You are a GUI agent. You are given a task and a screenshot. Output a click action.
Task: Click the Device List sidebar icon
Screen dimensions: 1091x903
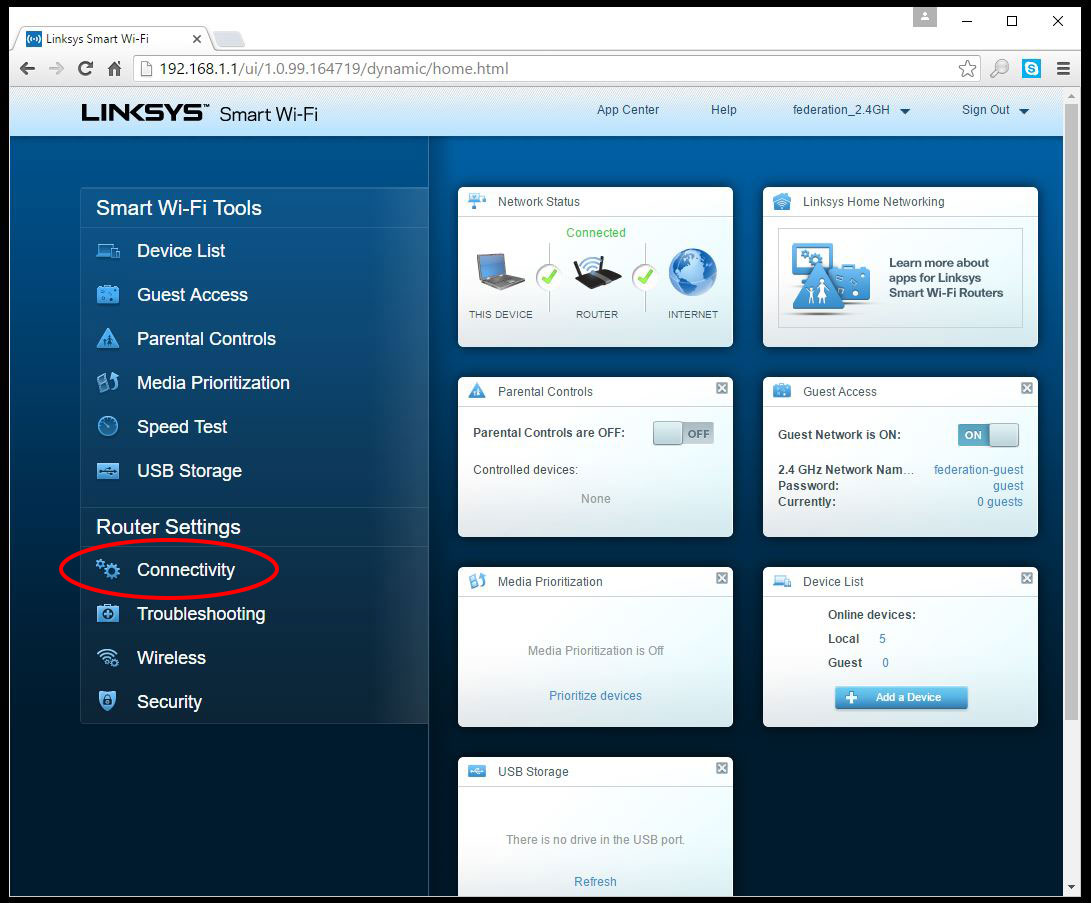click(108, 250)
